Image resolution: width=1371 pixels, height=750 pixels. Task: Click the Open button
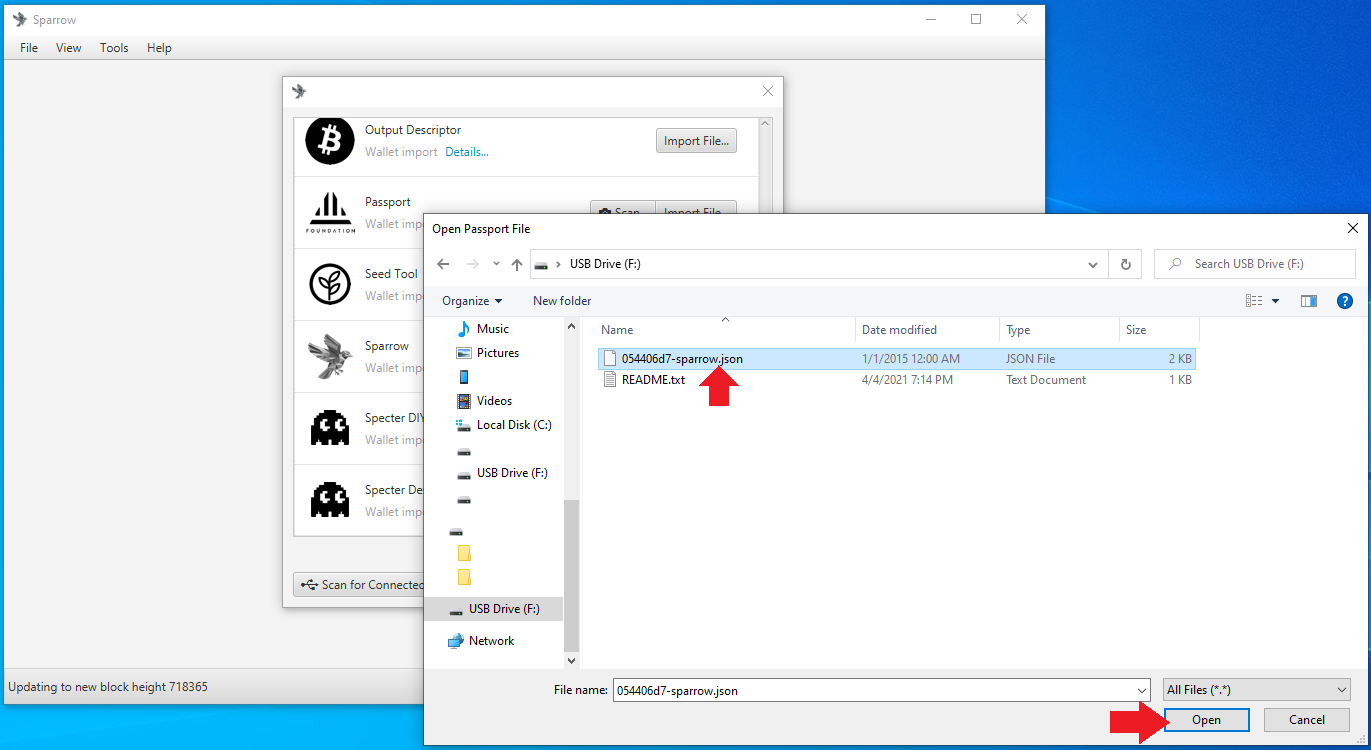(x=1206, y=720)
